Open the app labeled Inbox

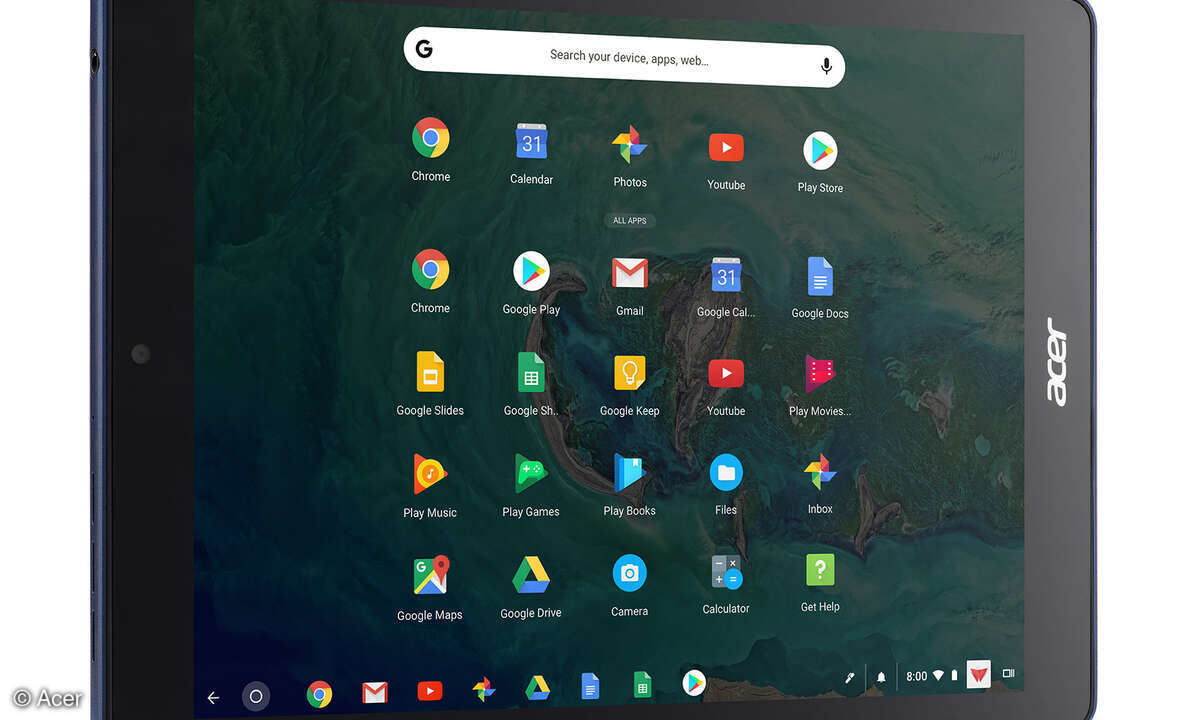820,471
